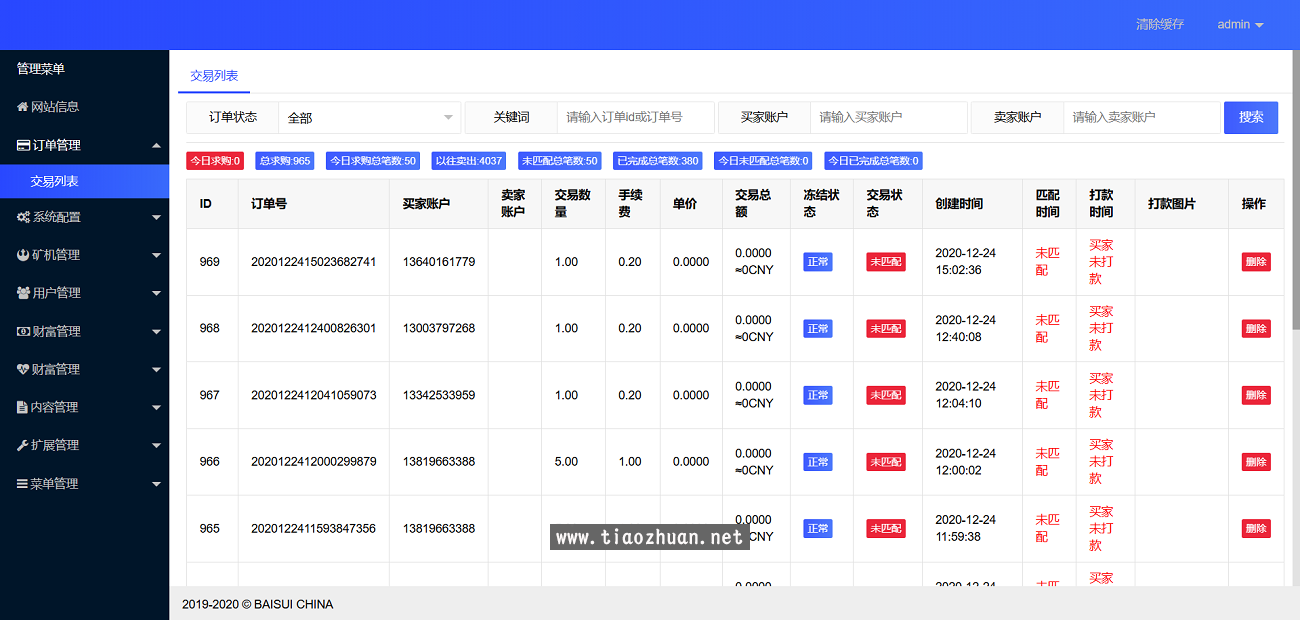1300x620 pixels.
Task: Switch to the 交易列表 tab
Action: pyautogui.click(x=214, y=75)
